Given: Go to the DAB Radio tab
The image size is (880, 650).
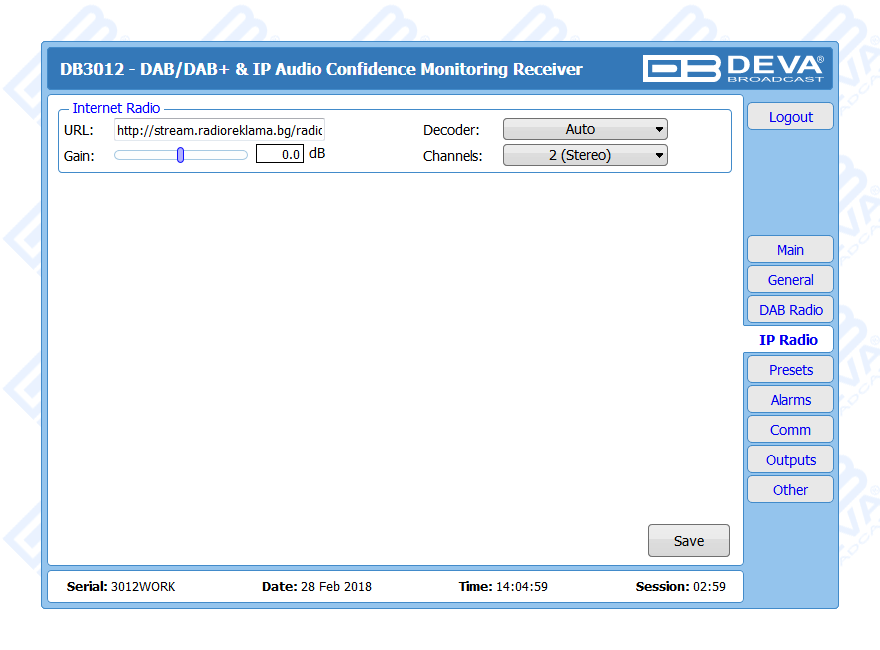Looking at the screenshot, I should point(790,310).
